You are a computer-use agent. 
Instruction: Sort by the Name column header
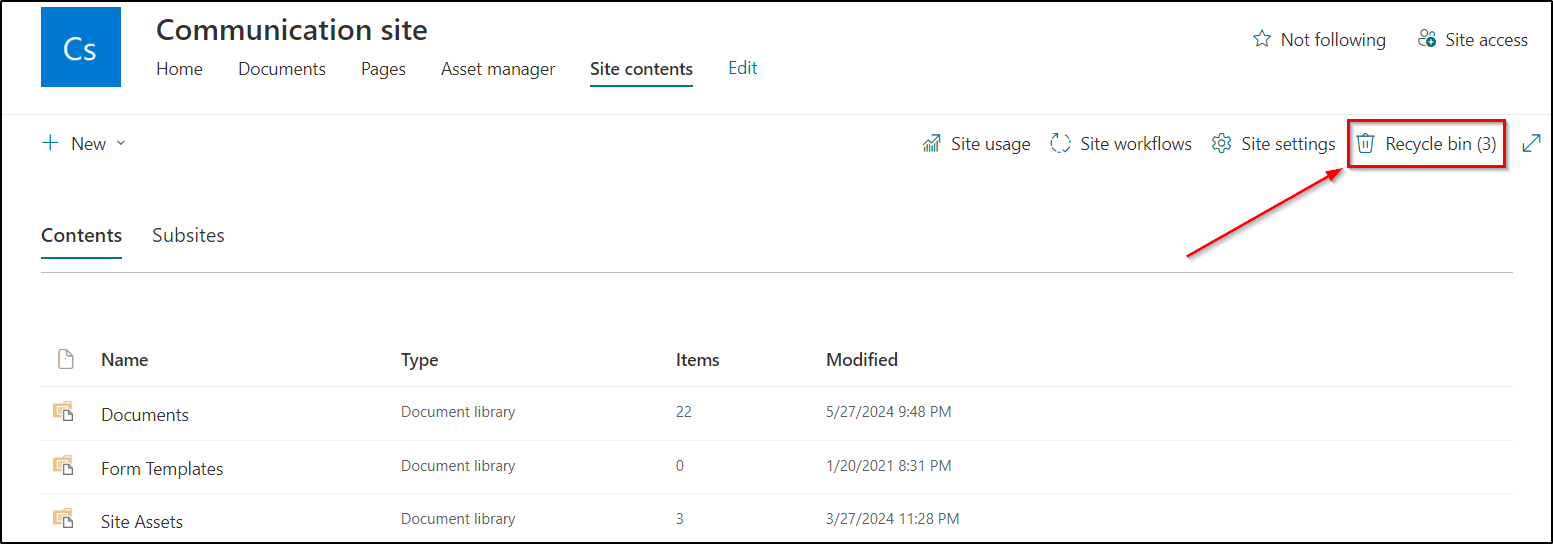[x=124, y=360]
